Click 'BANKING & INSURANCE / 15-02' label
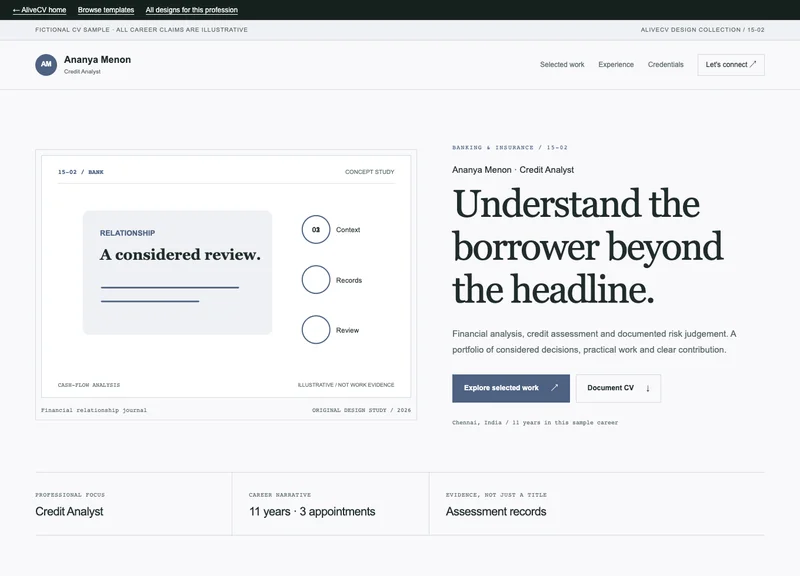 [510, 147]
